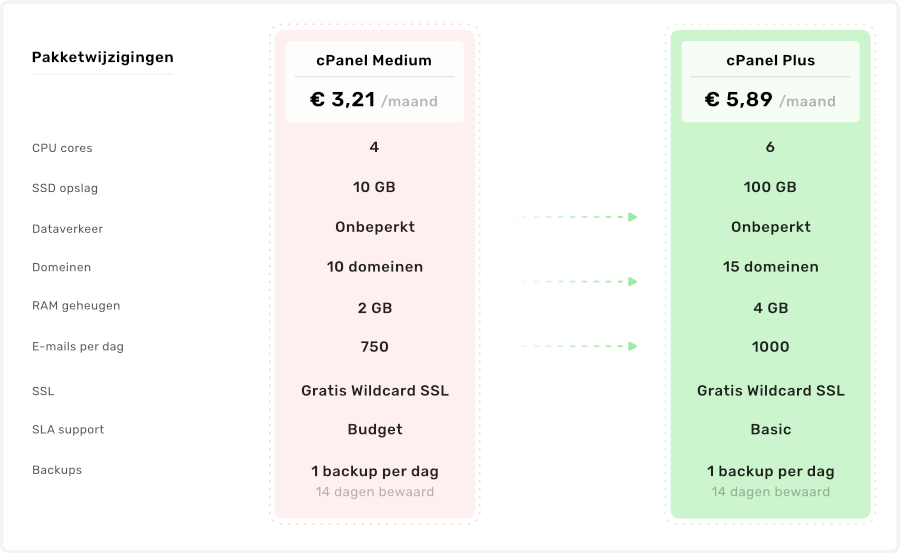
Task: Click the Pakketwijzigingen heading
Action: tap(103, 57)
